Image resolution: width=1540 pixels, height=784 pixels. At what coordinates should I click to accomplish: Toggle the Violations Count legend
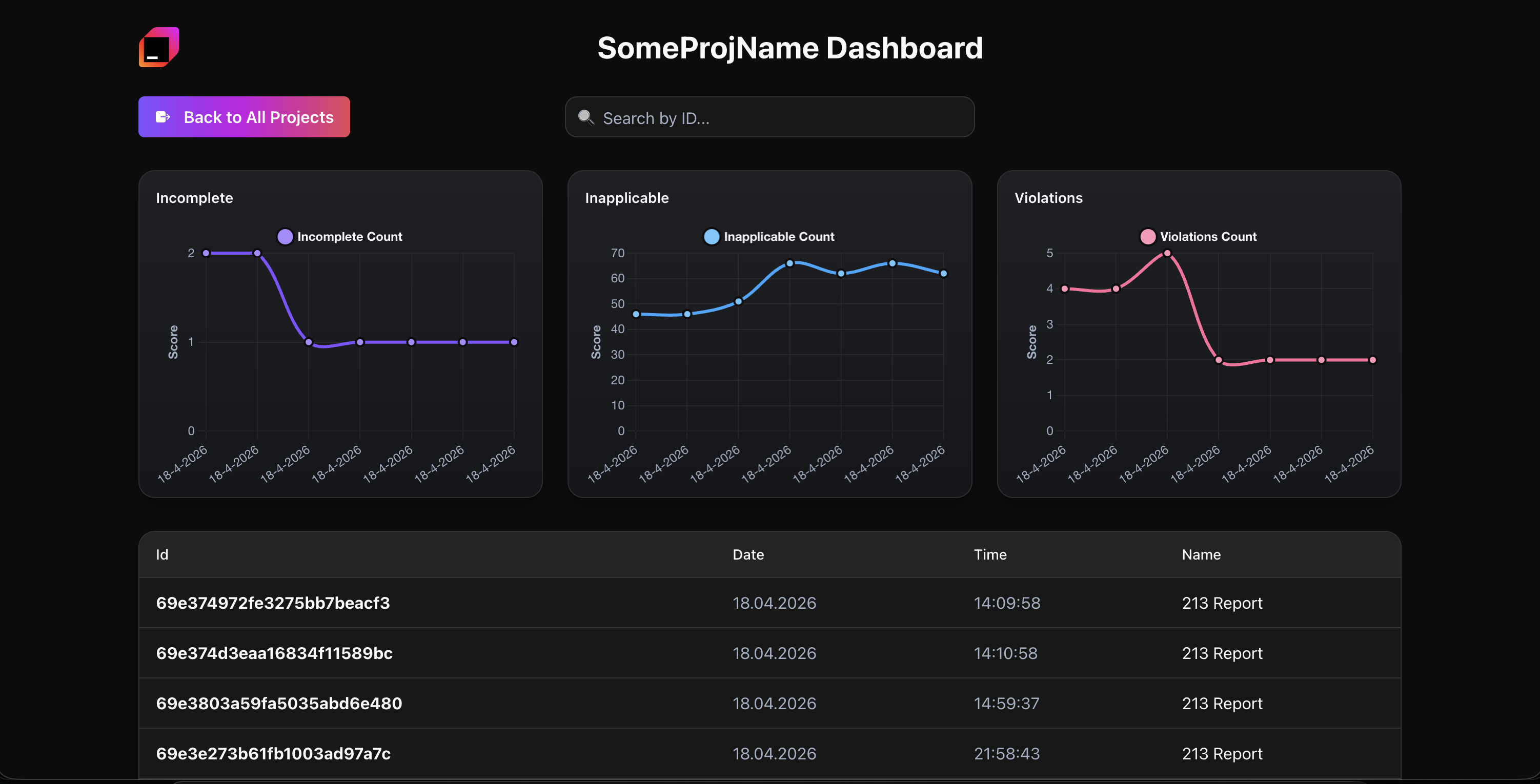1208,237
